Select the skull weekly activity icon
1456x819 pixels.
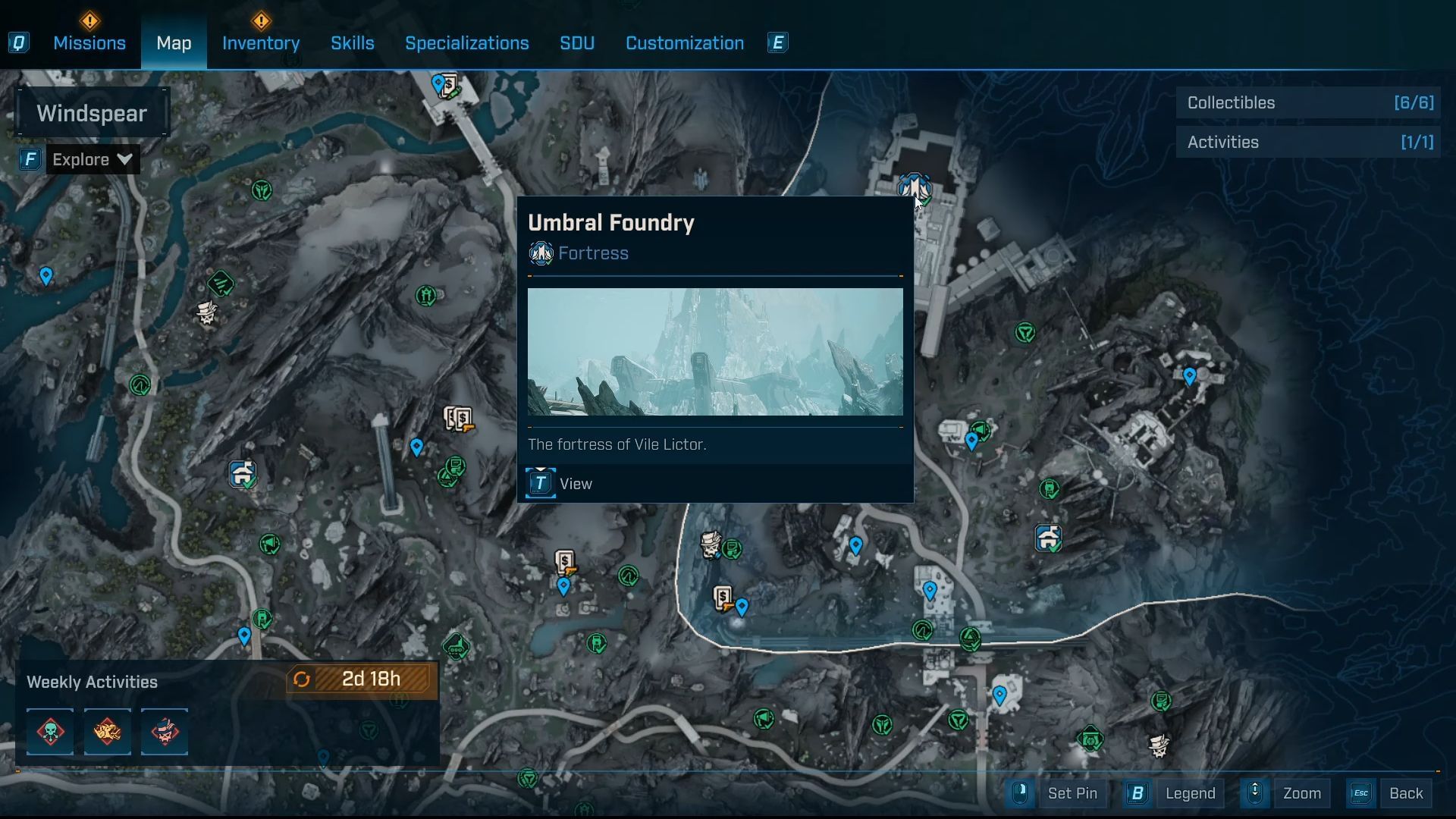pyautogui.click(x=50, y=732)
